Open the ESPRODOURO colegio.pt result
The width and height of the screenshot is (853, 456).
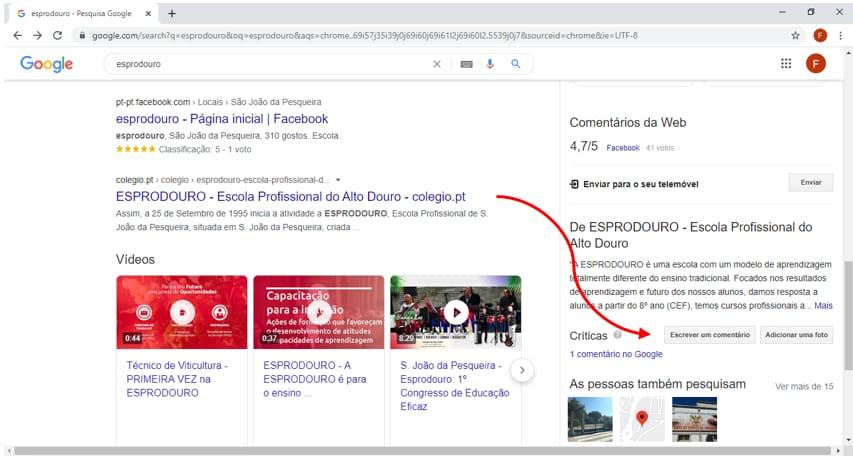pyautogui.click(x=290, y=196)
